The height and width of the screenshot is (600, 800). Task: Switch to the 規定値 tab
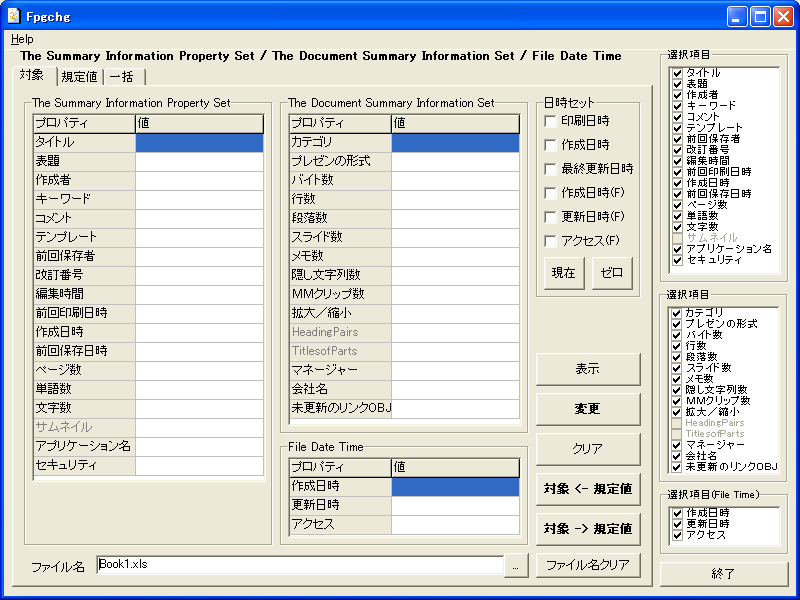click(79, 77)
